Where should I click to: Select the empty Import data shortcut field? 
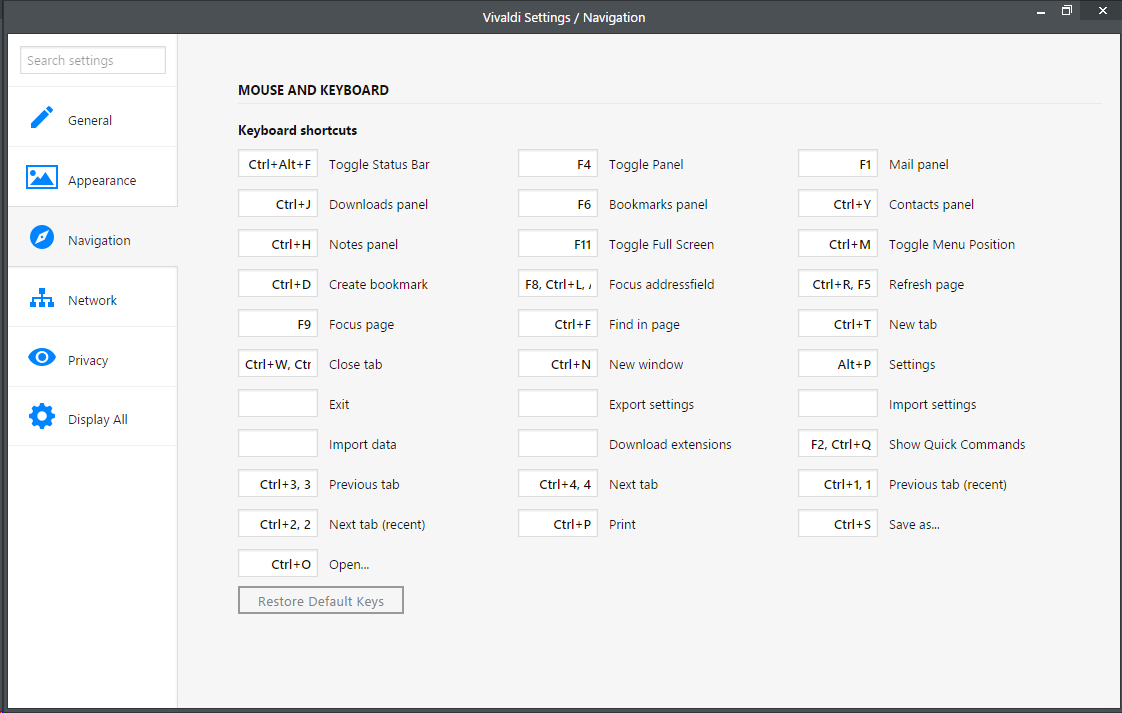[x=278, y=444]
